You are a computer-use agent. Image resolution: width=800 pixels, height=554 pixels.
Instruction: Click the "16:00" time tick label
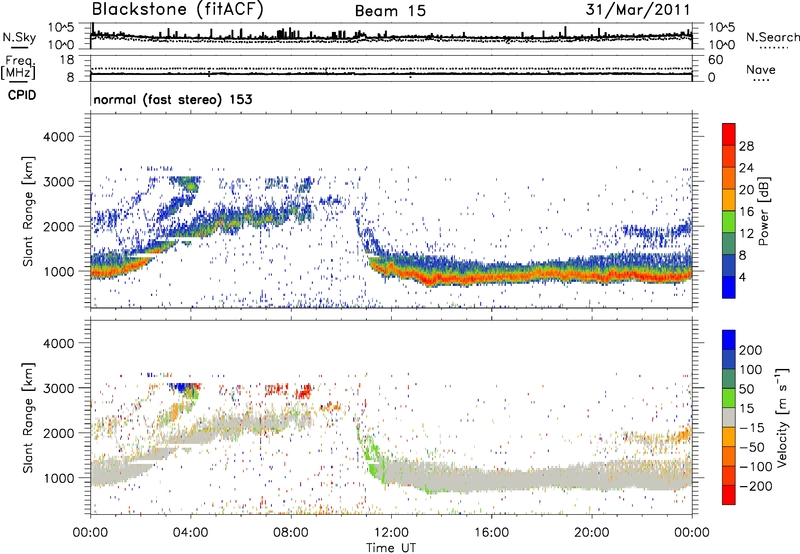tap(491, 533)
